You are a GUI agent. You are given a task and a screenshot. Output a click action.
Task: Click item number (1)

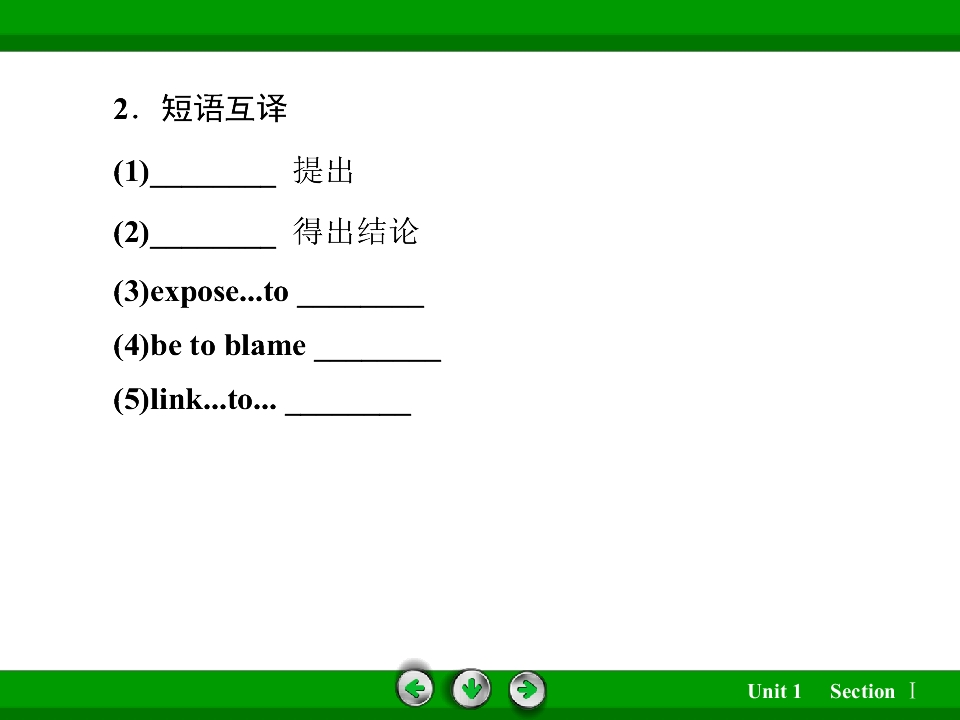[131, 171]
